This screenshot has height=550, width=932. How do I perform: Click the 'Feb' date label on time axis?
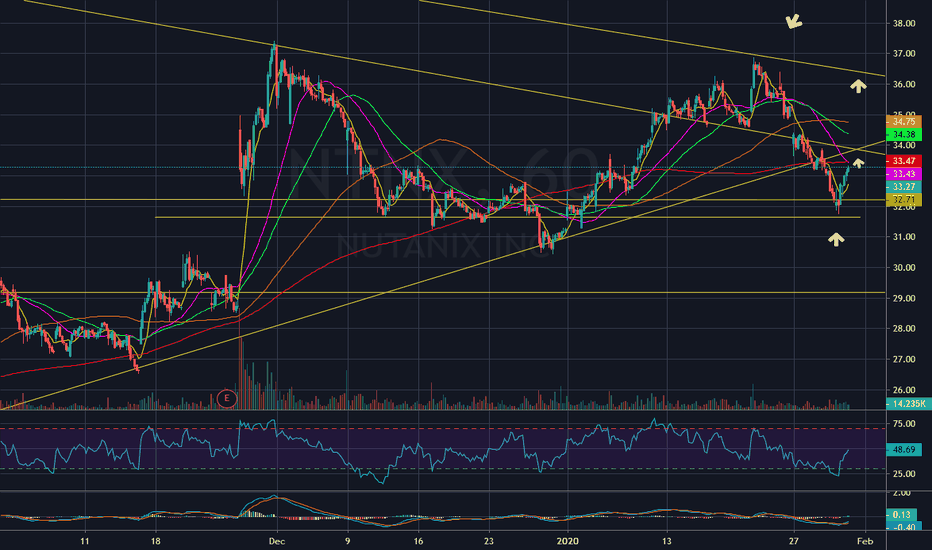point(865,541)
